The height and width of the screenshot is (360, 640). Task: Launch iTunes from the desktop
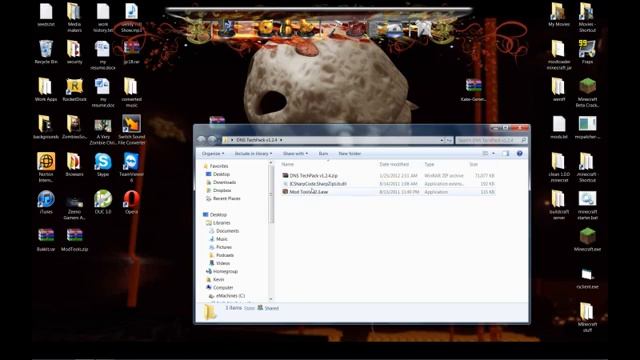(x=46, y=202)
